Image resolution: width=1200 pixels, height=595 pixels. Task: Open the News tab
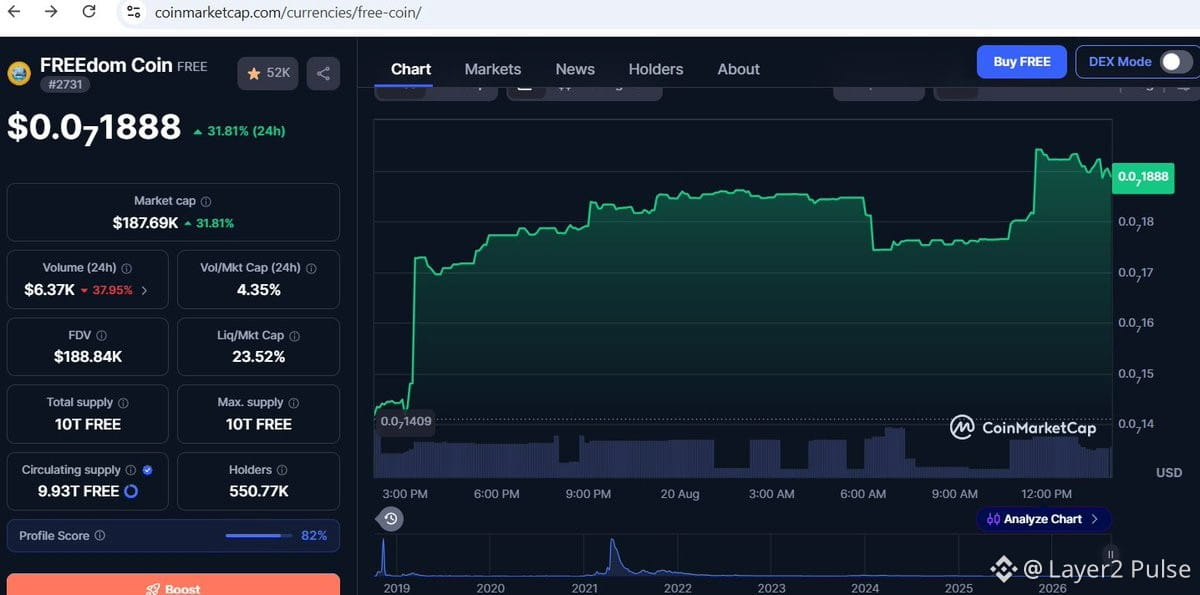575,69
